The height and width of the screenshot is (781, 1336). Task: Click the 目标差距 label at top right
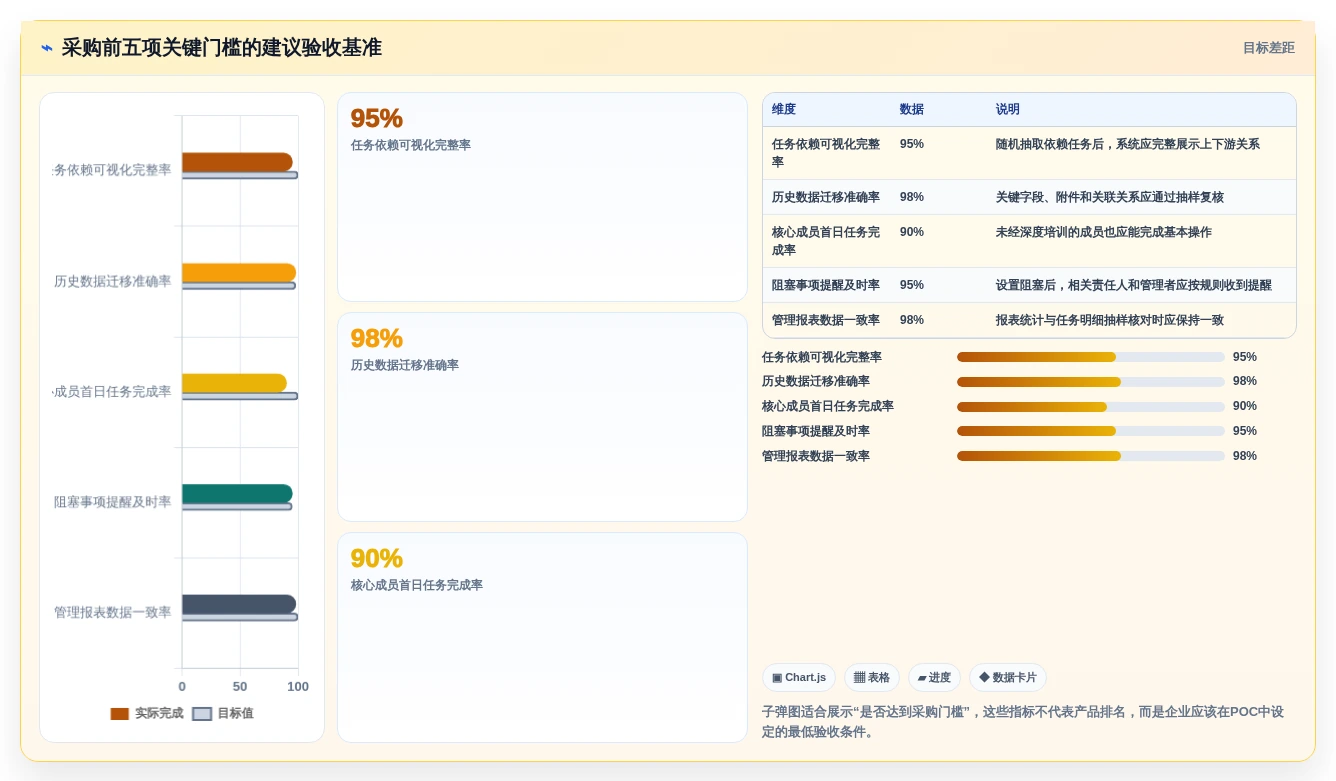tap(1268, 48)
